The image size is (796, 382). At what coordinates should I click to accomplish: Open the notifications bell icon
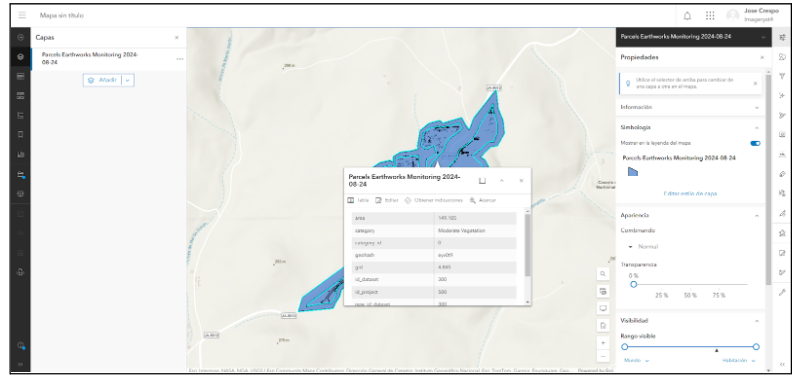pos(687,16)
